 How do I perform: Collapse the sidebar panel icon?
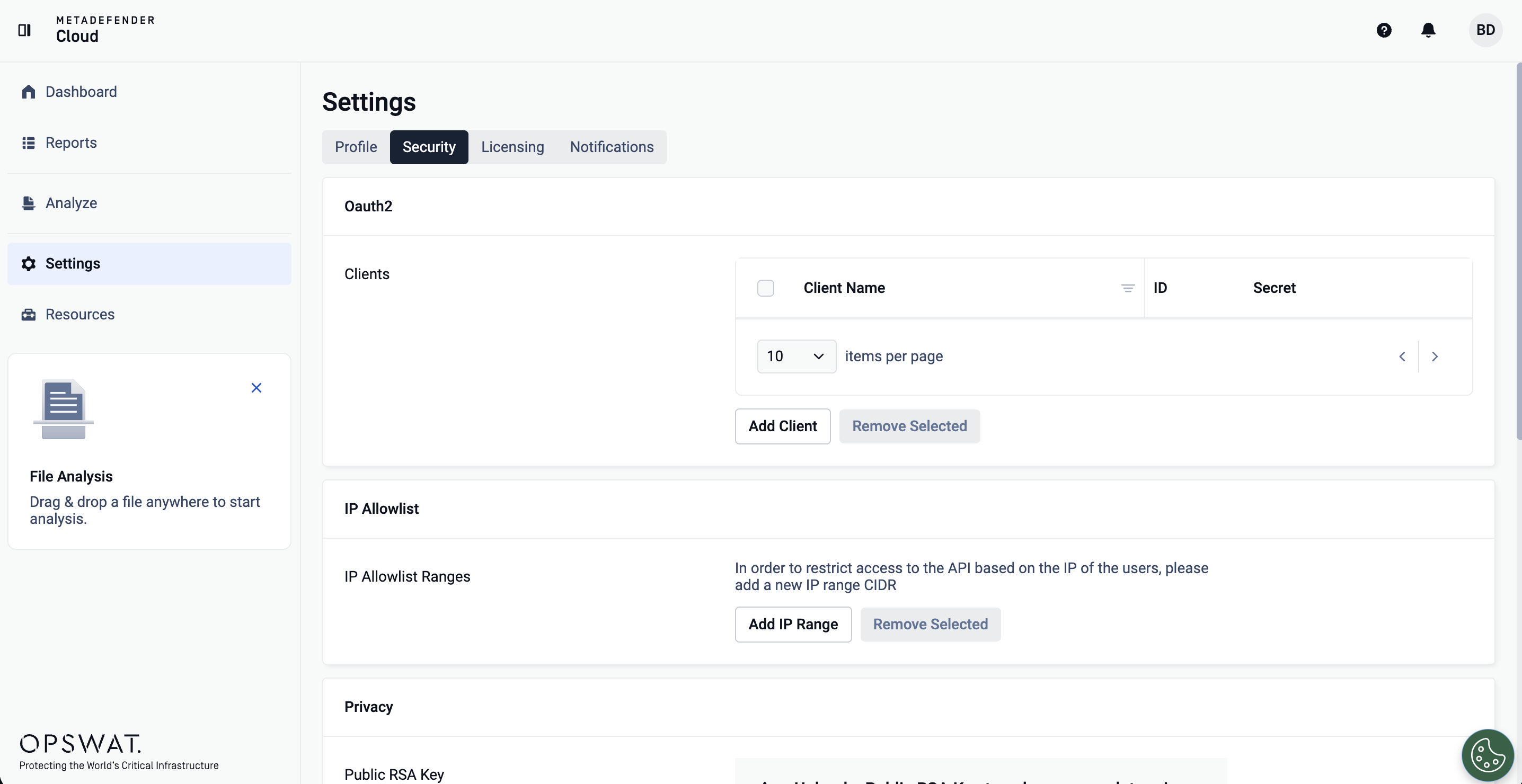24,30
